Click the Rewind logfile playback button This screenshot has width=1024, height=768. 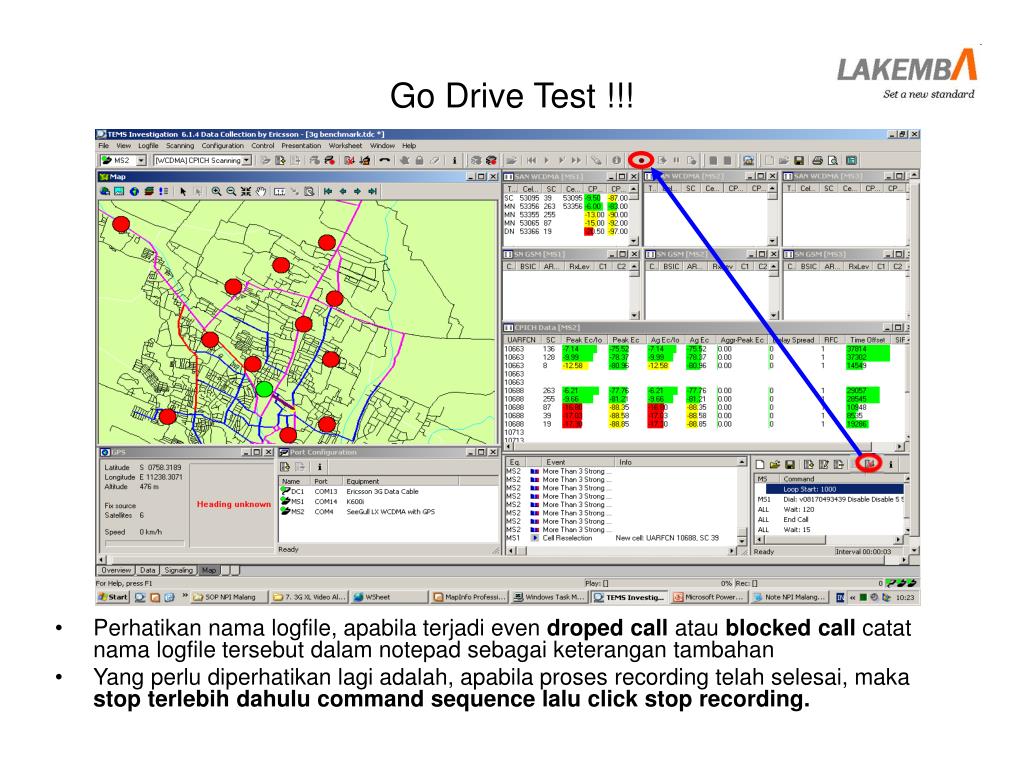click(531, 160)
